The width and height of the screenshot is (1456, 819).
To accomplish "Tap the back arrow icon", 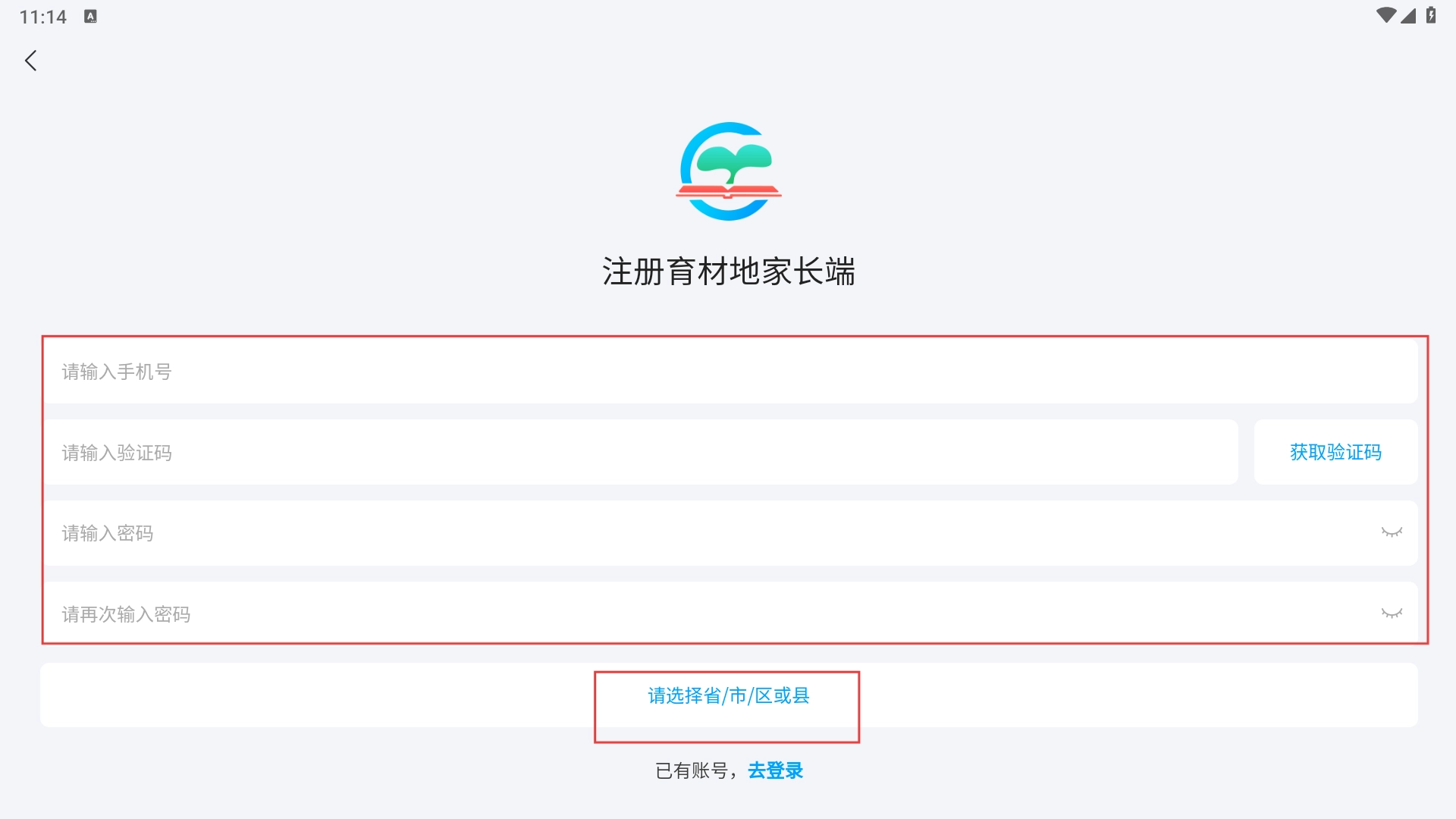I will 31,61.
